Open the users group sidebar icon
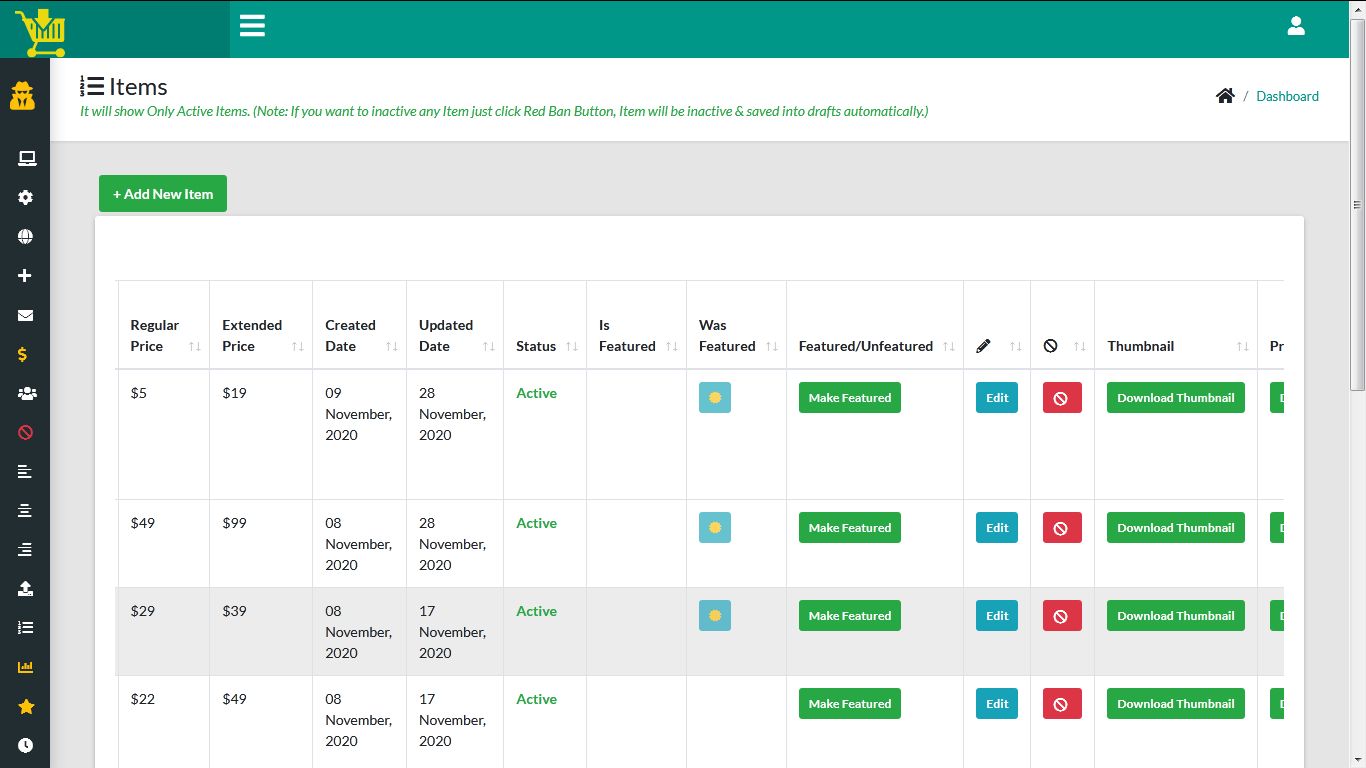 (x=26, y=394)
